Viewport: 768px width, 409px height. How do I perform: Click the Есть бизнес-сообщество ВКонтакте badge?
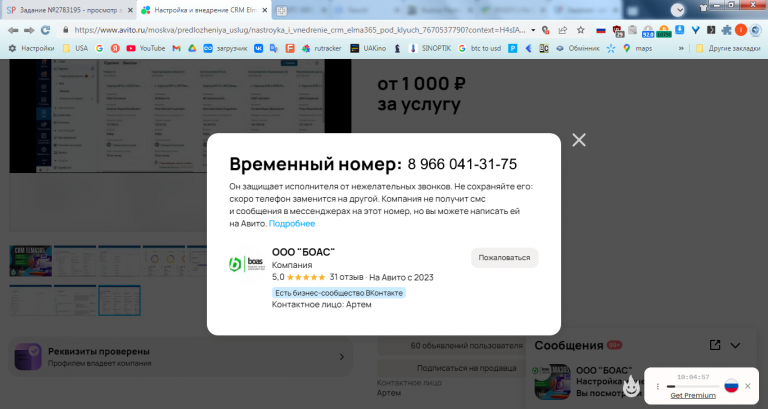(x=339, y=293)
